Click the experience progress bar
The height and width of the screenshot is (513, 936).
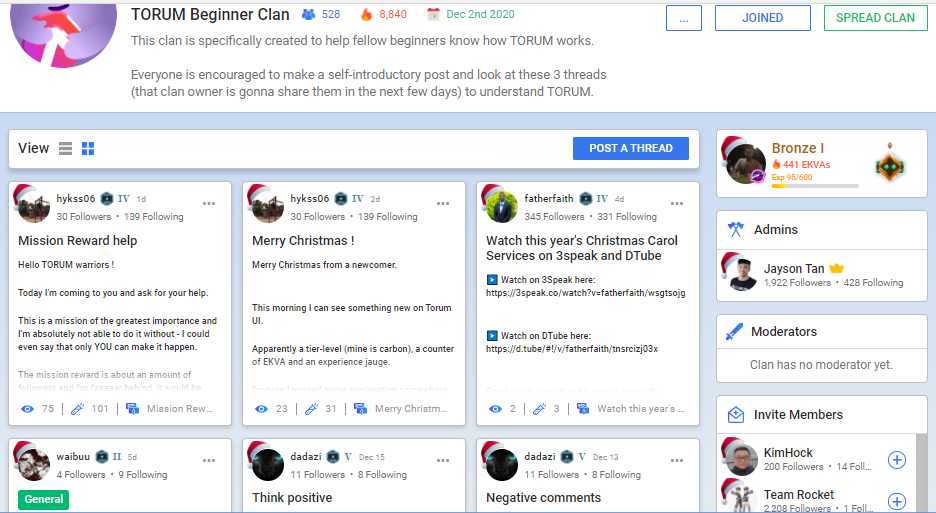pos(815,186)
